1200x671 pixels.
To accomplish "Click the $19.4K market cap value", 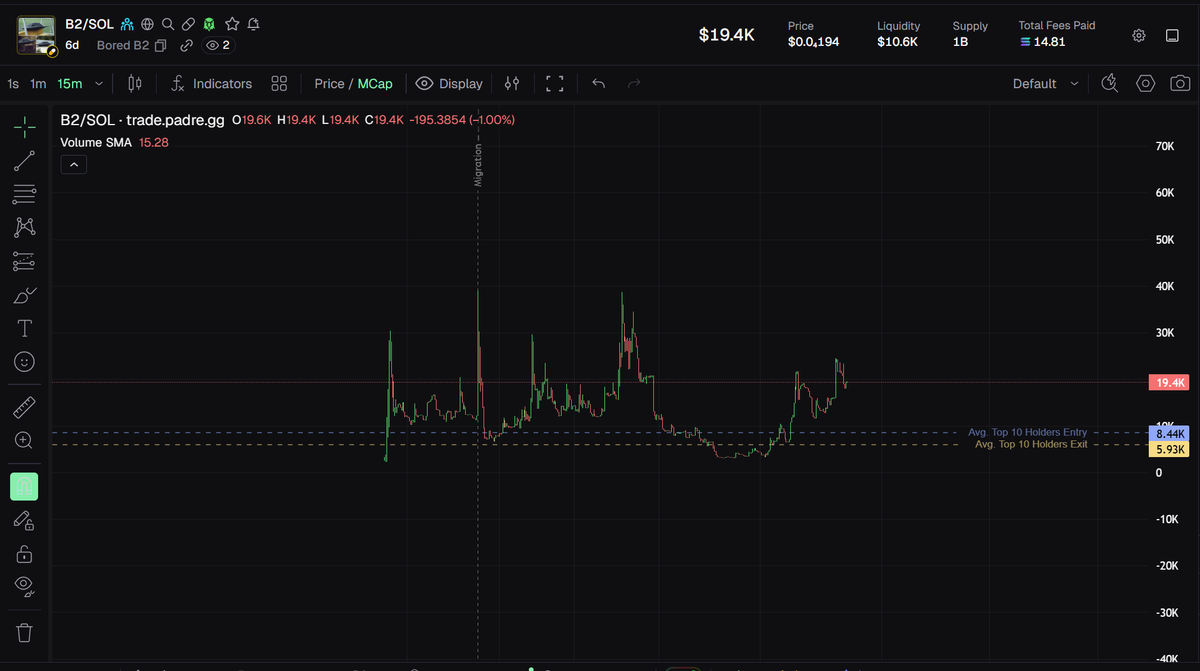I will pyautogui.click(x=727, y=36).
